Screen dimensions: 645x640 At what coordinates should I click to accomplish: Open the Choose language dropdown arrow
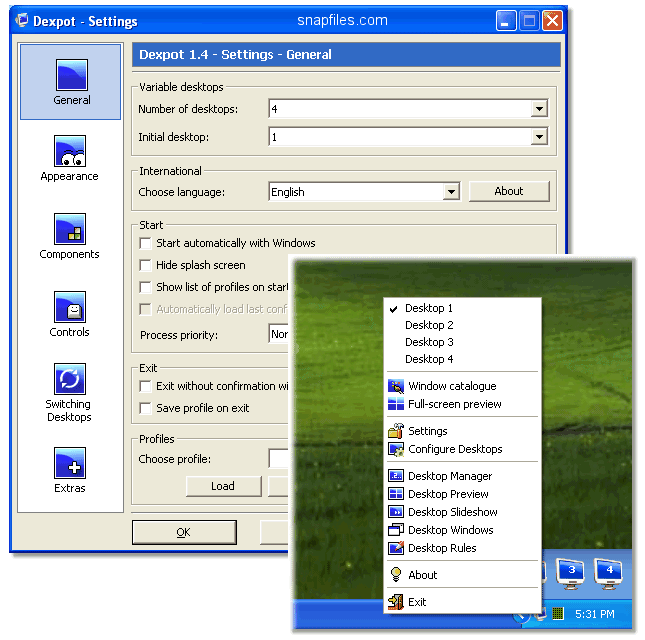coord(451,192)
